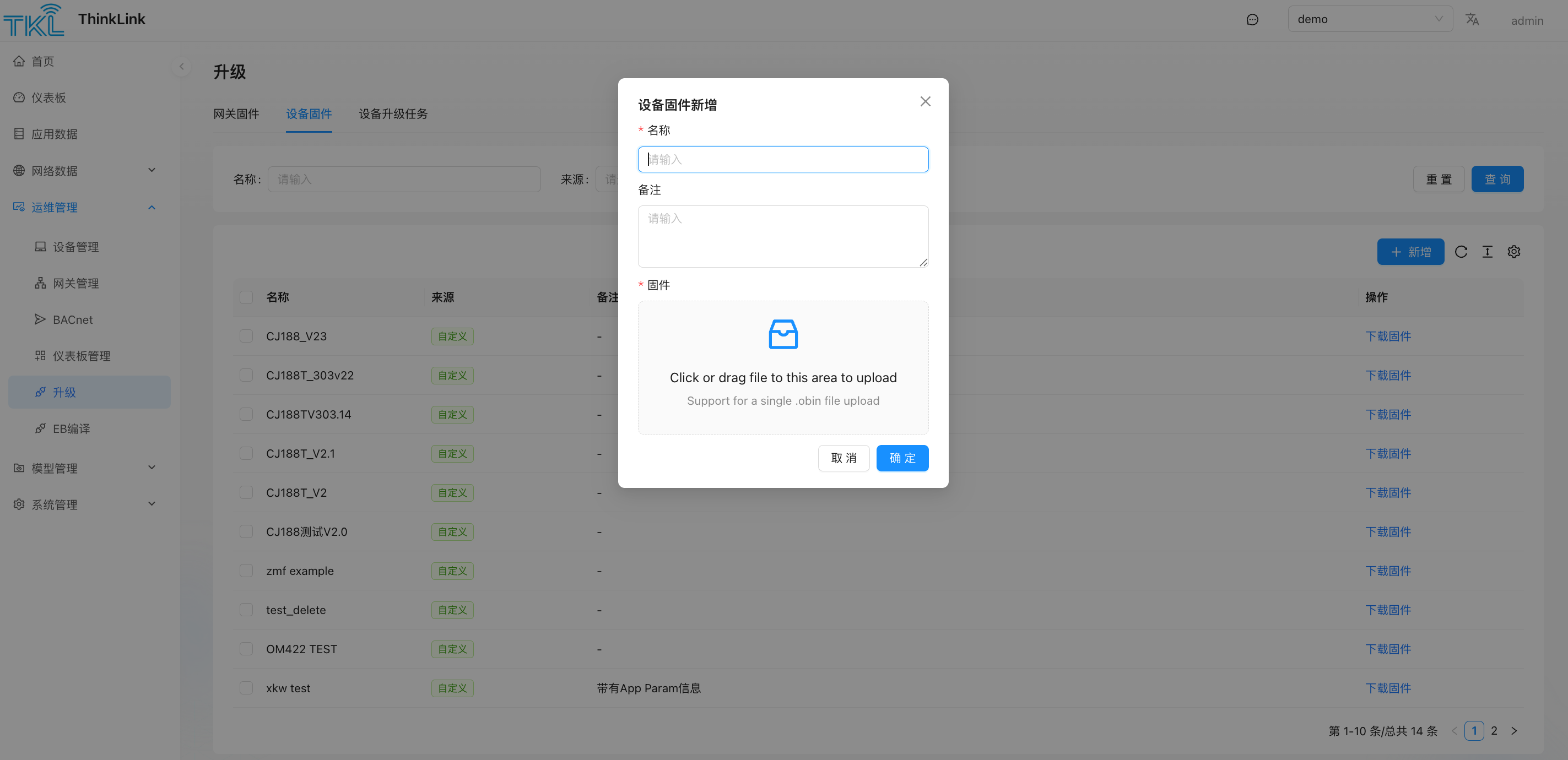
Task: Select the zmf example row checkbox
Action: (x=246, y=571)
